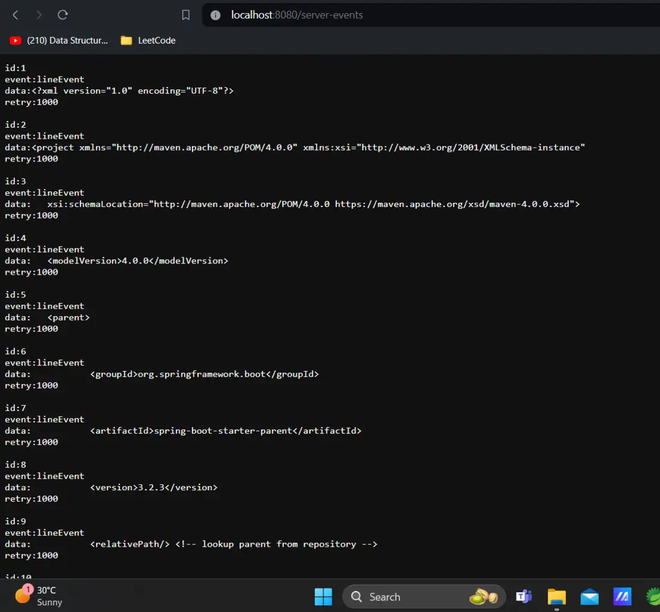Open the blue slashed-icon app on taskbar
This screenshot has width=660, height=612.
[x=622, y=596]
